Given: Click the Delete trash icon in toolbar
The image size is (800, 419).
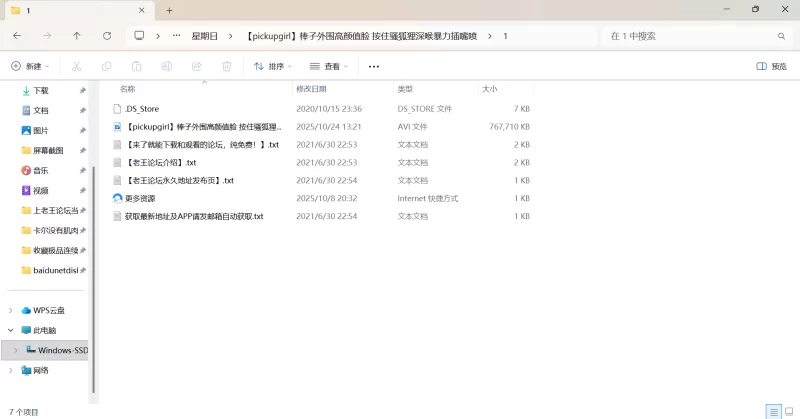Looking at the screenshot, I should pos(226,66).
